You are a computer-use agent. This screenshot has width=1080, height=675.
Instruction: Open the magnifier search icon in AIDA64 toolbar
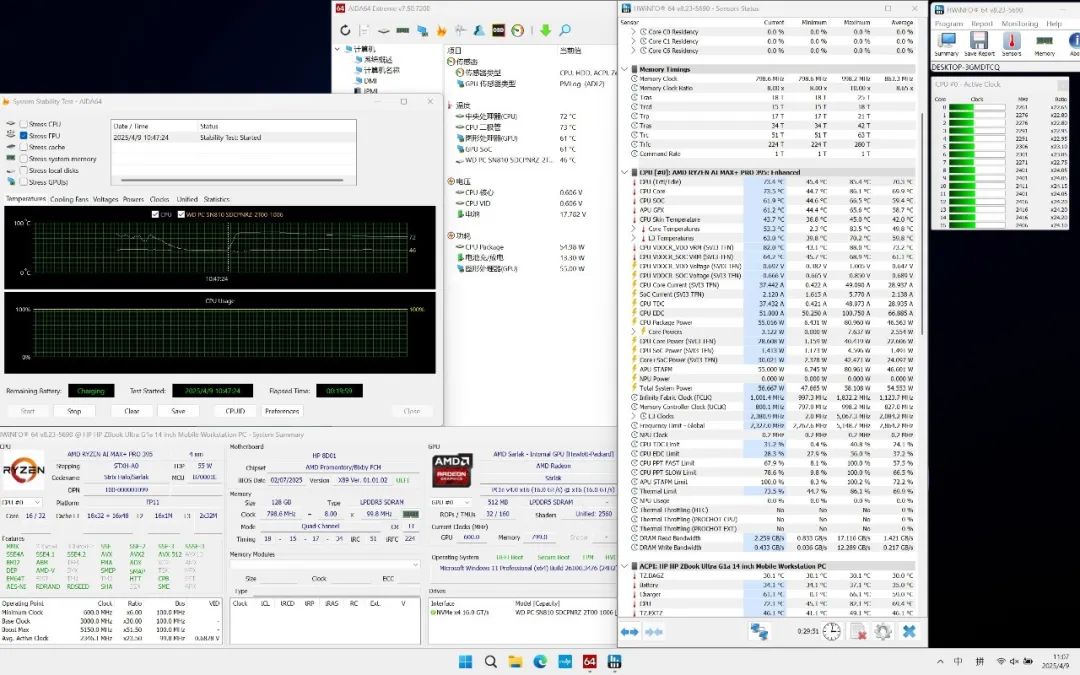pos(565,30)
